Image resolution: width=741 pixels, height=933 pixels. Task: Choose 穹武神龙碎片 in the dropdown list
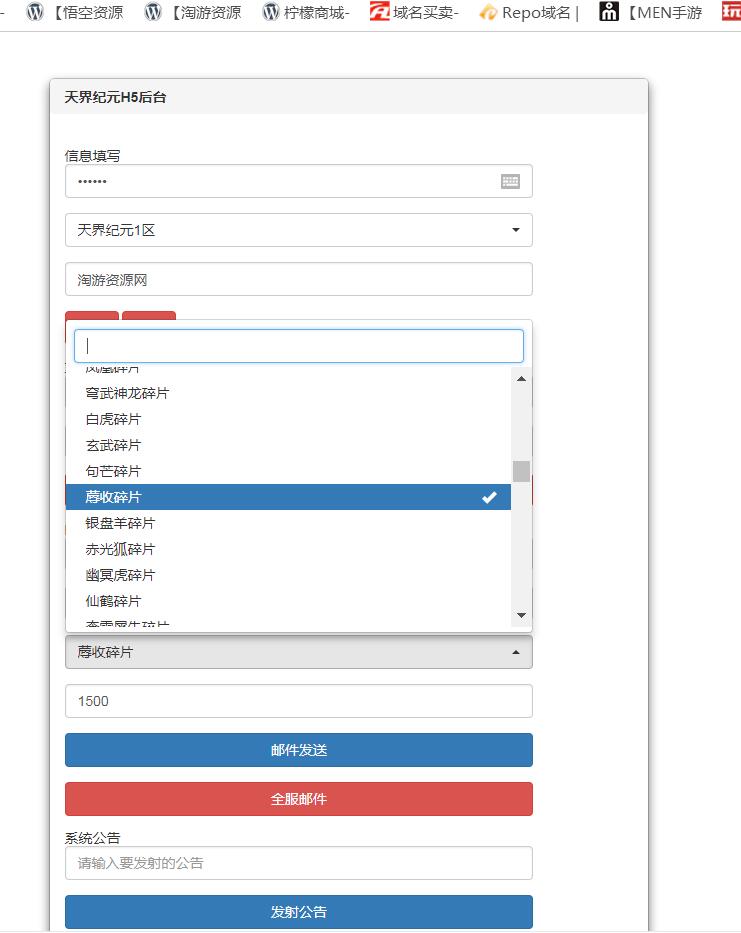(x=128, y=393)
